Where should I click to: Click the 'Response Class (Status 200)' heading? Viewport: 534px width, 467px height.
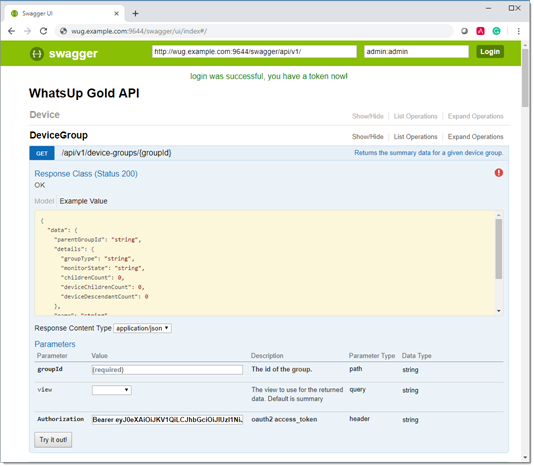point(86,174)
